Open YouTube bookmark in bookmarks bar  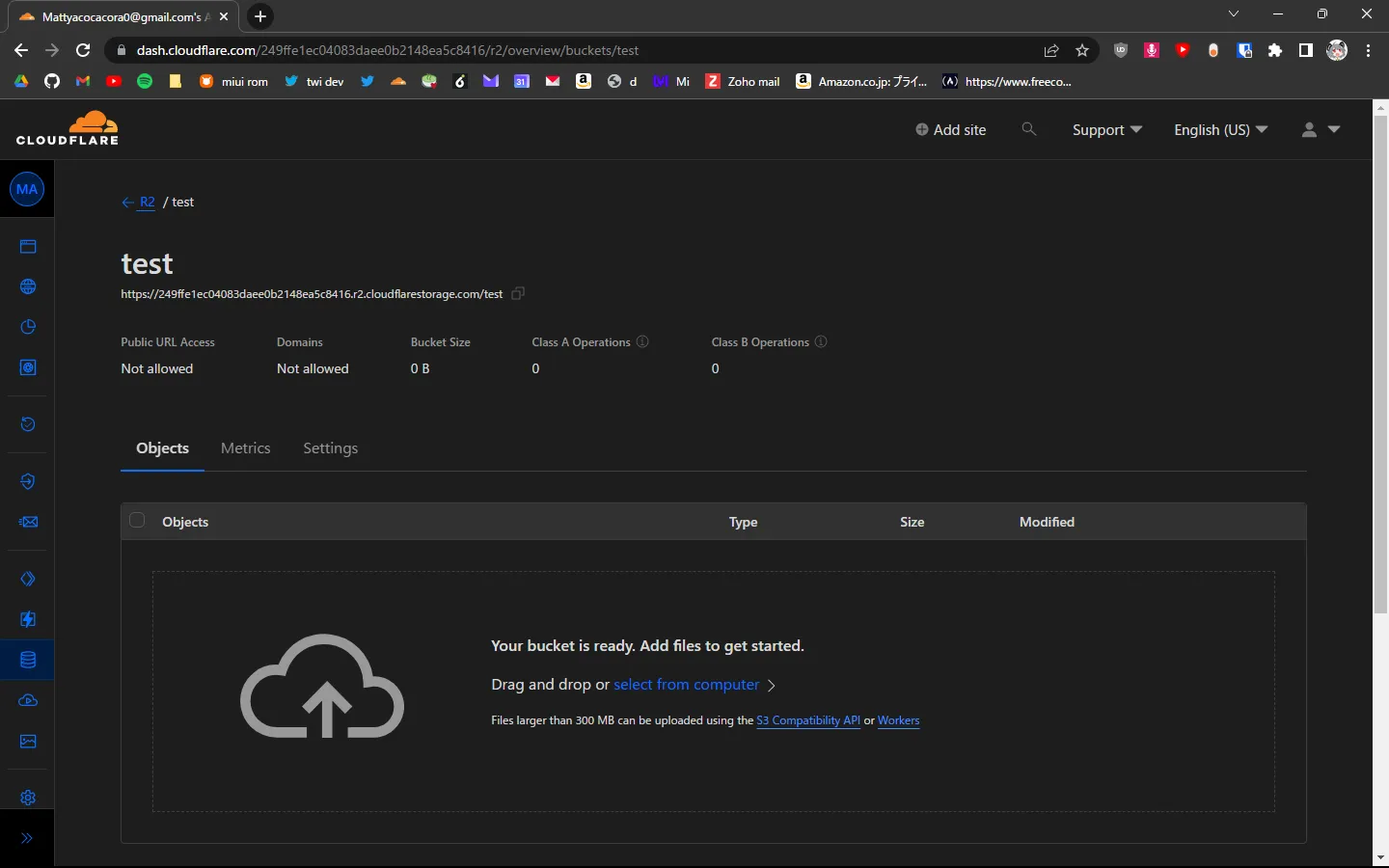coord(114,82)
